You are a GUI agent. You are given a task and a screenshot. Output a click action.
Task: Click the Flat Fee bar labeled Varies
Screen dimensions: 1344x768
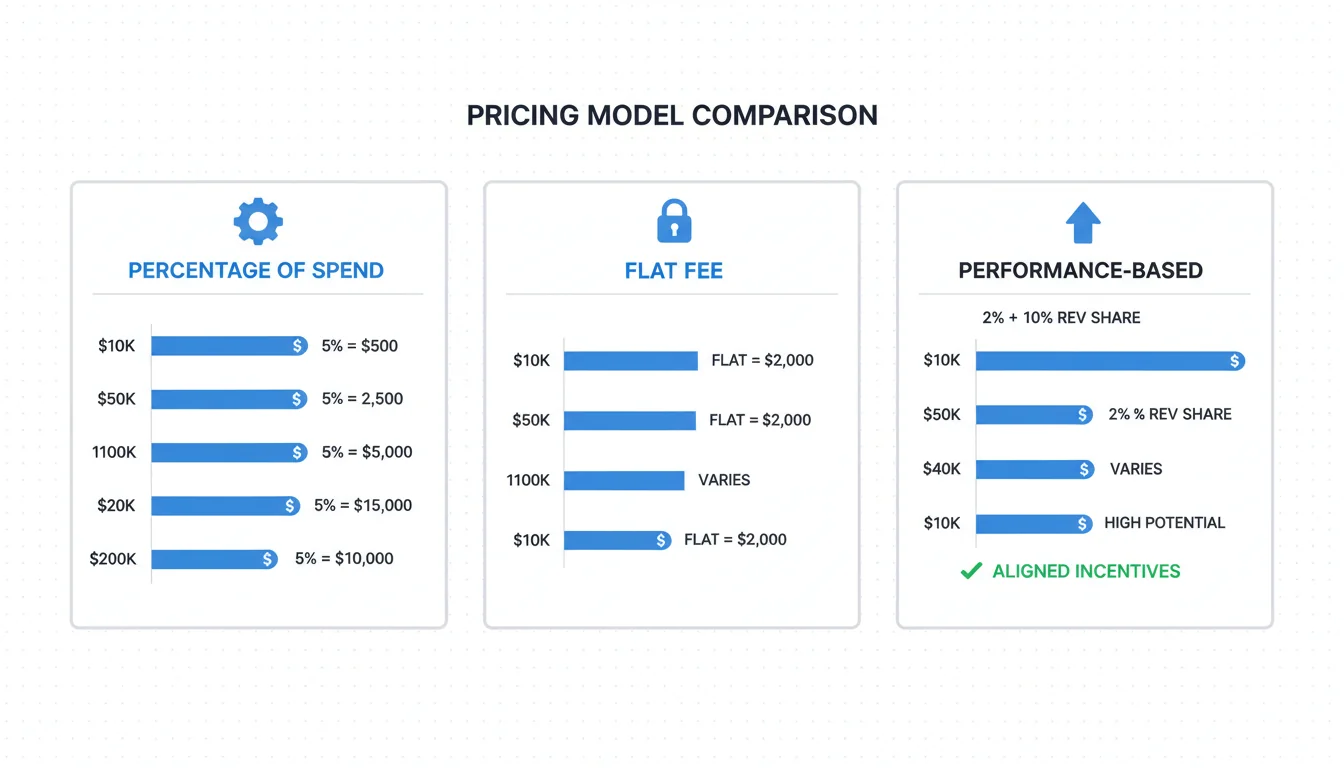tap(624, 480)
